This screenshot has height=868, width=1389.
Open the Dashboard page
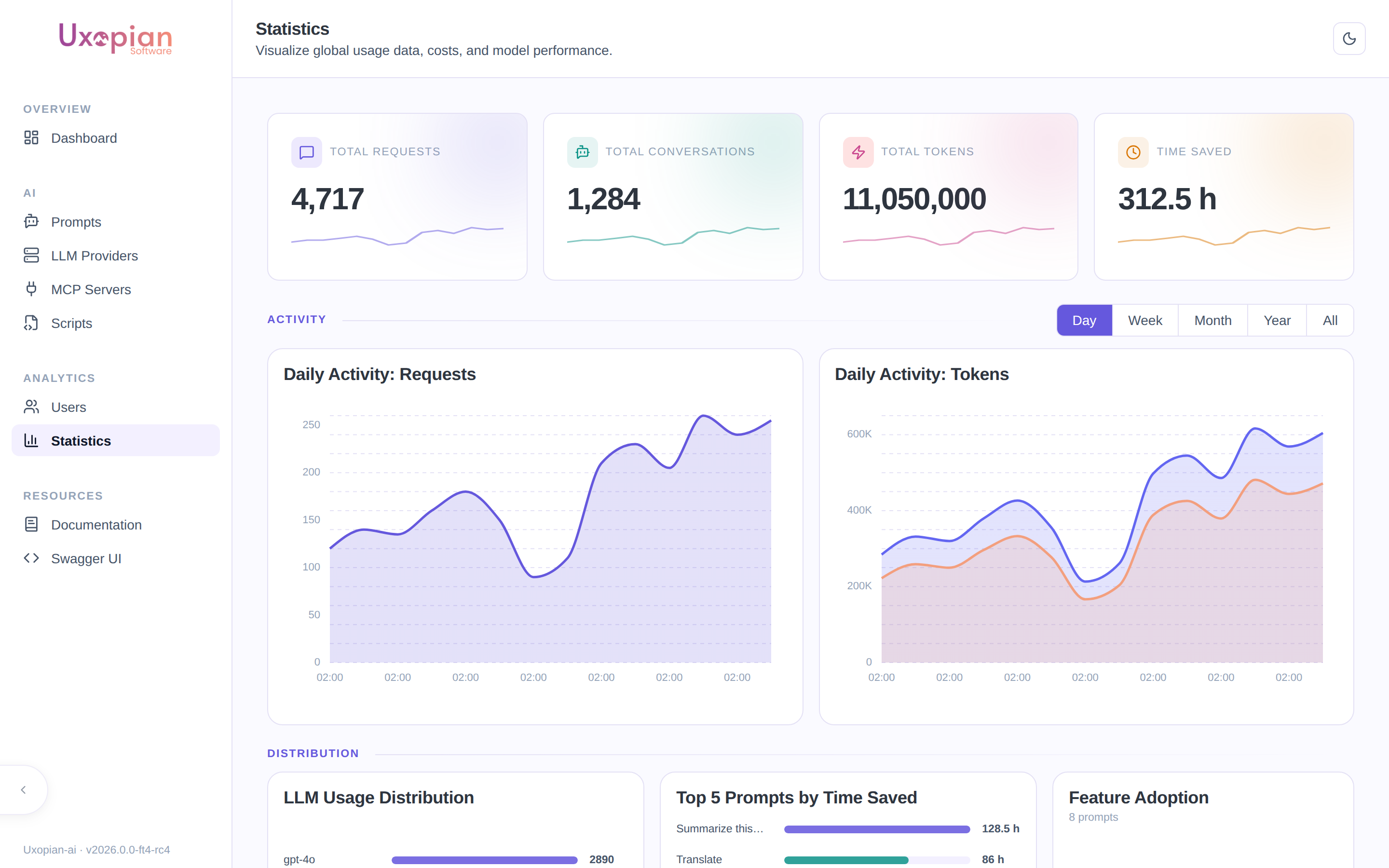coord(115,138)
